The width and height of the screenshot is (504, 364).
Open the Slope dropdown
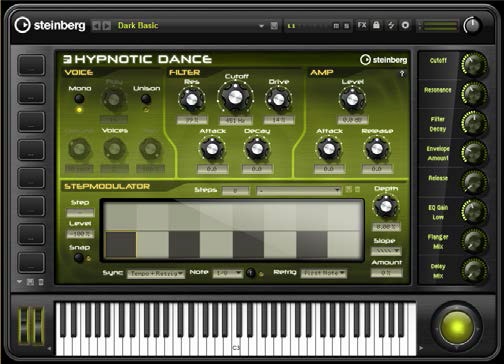coord(386,251)
